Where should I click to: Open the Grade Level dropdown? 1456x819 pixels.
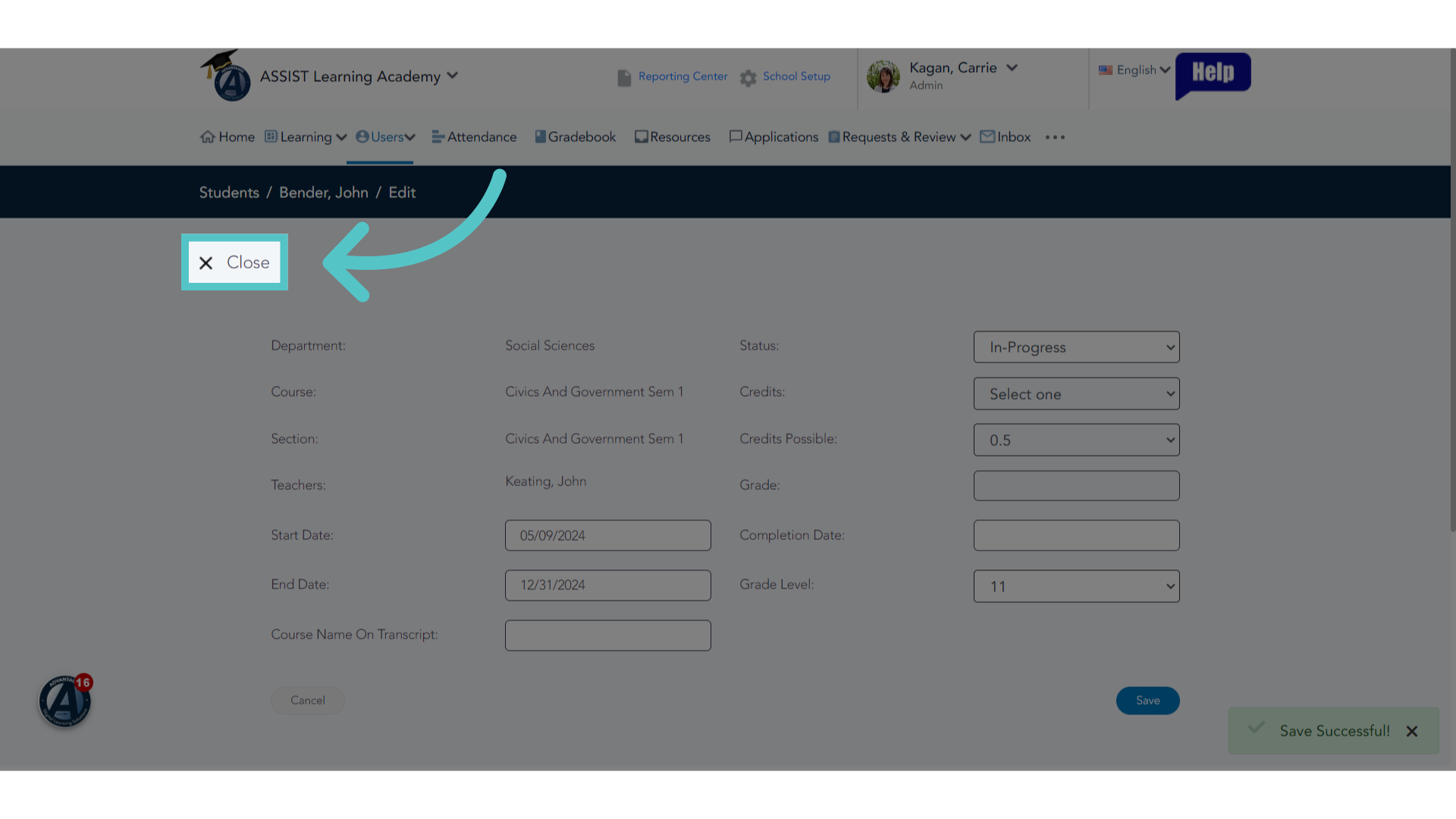point(1076,586)
